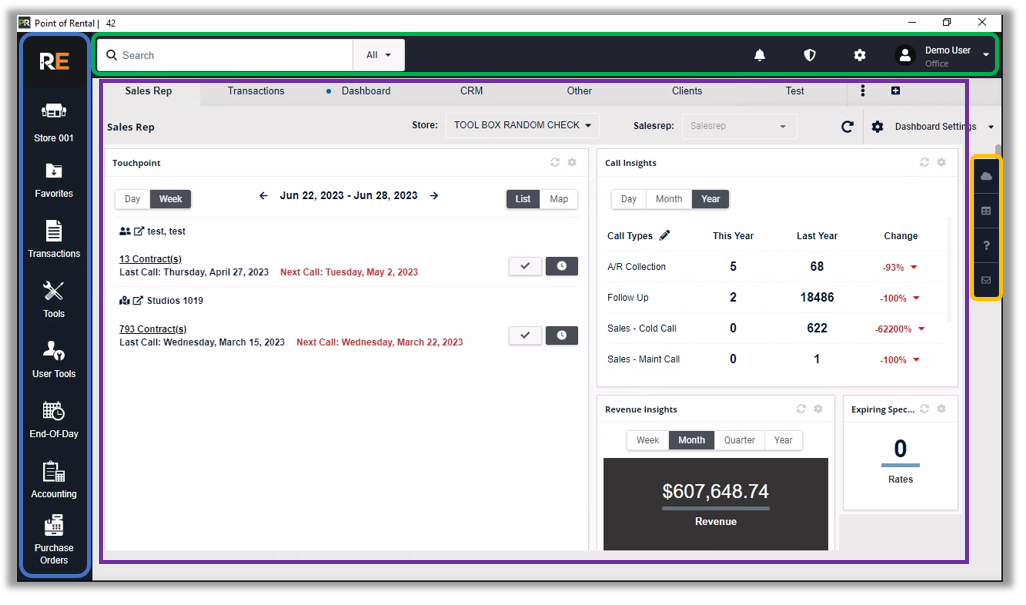Edit call types with the pencil icon
1026x605 pixels.
(665, 236)
